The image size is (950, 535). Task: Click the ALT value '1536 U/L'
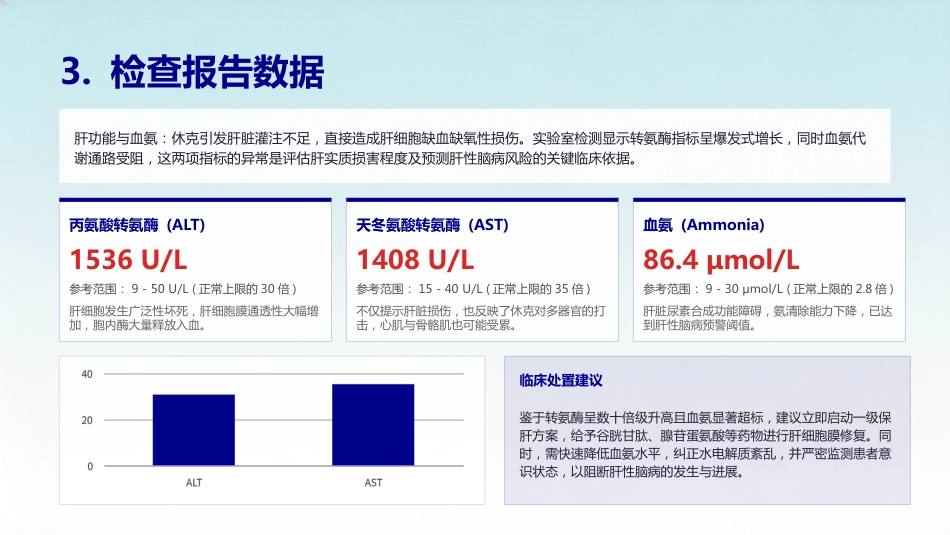(x=128, y=260)
